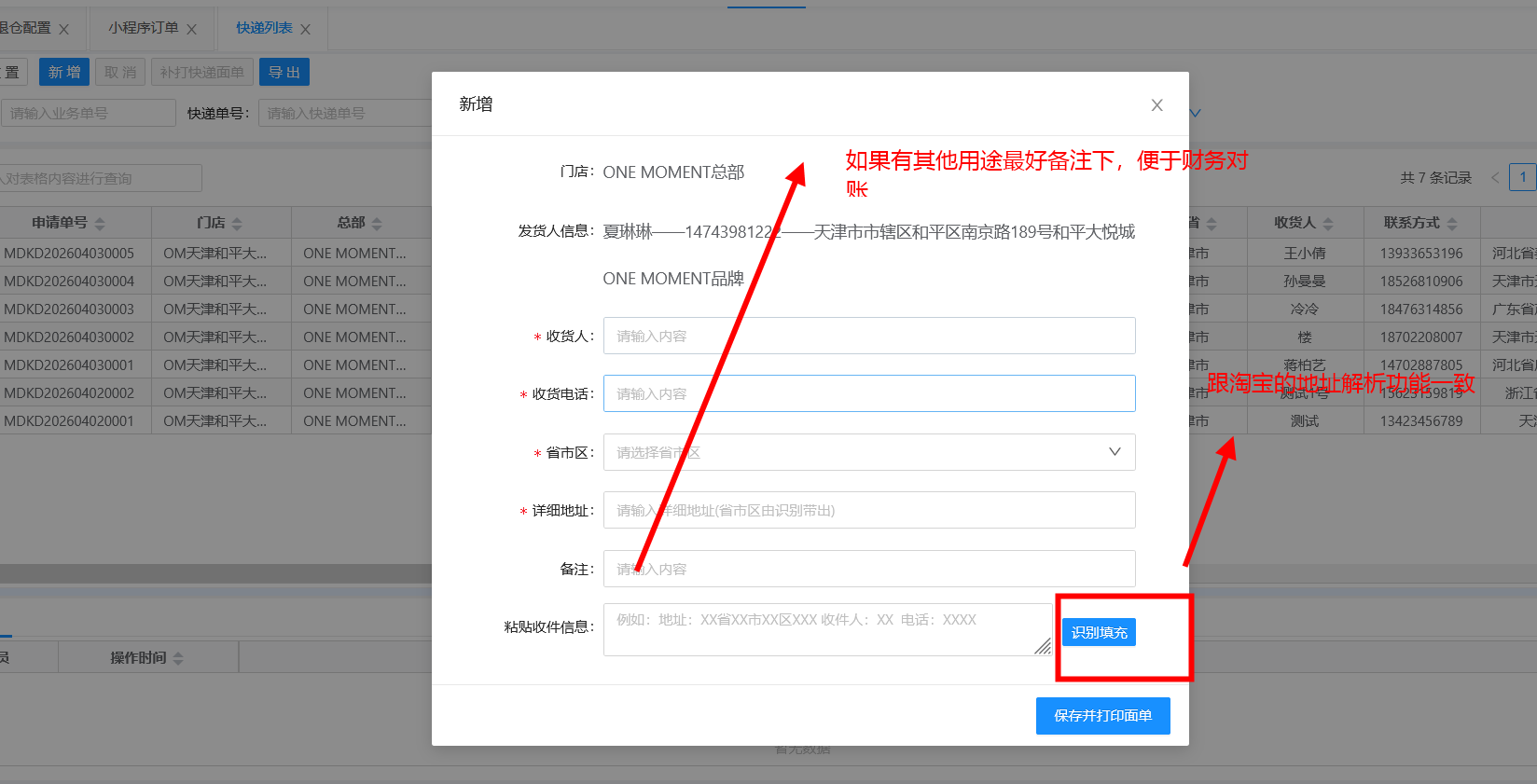The width and height of the screenshot is (1537, 784).
Task: Click the 收货电话 input field
Action: pyautogui.click(x=868, y=393)
